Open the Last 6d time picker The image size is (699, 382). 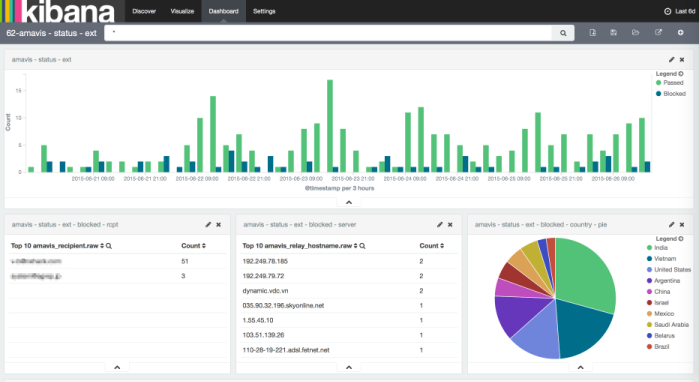tap(679, 11)
